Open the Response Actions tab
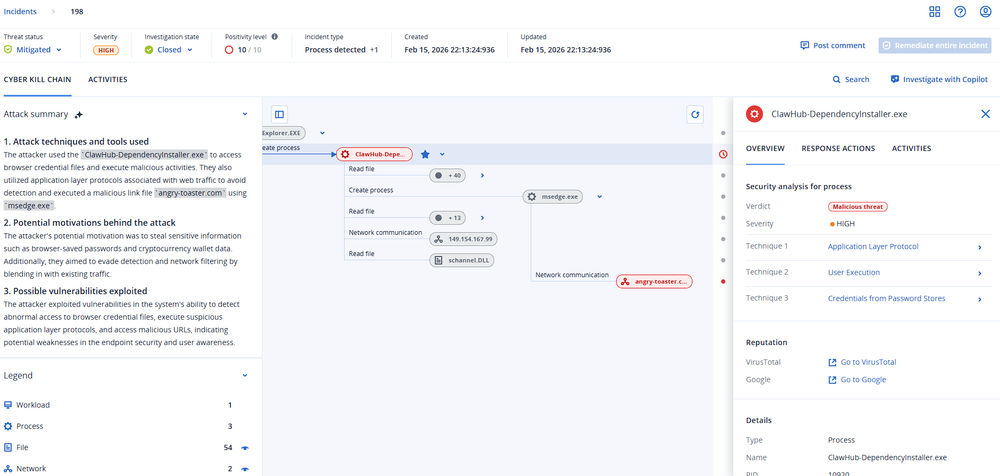 pyautogui.click(x=838, y=148)
